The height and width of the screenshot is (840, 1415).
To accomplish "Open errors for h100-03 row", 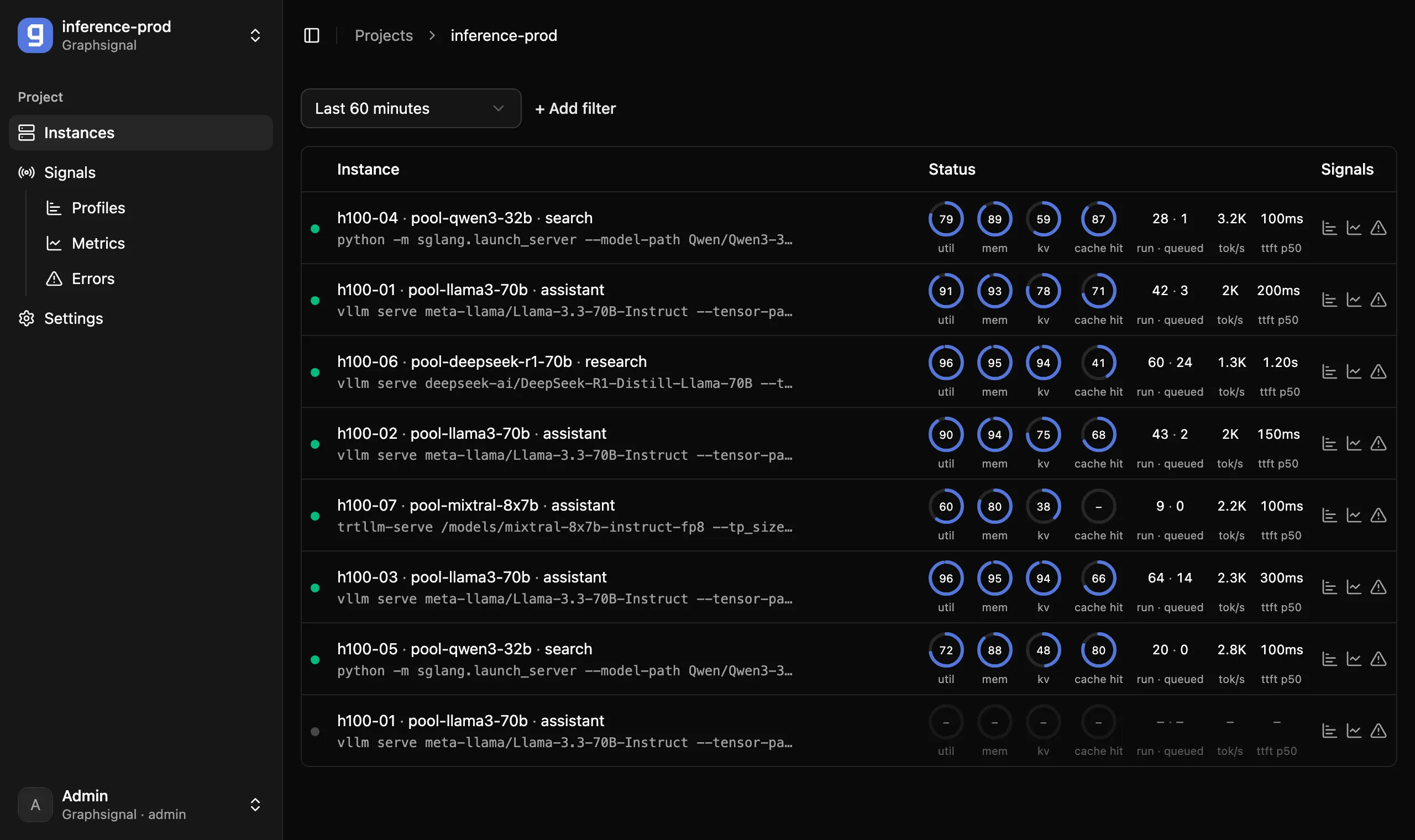I will point(1378,587).
